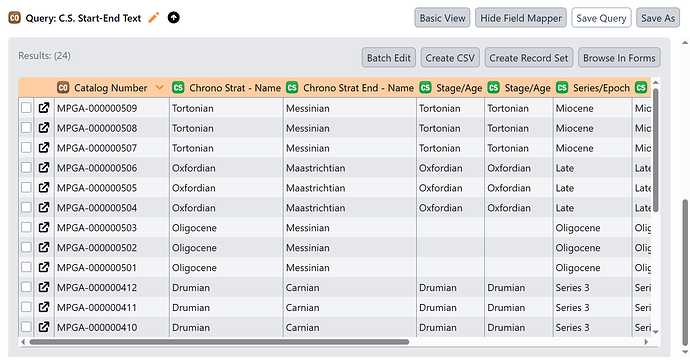Open Batch Edit for results
The height and width of the screenshot is (360, 690).
(x=389, y=58)
